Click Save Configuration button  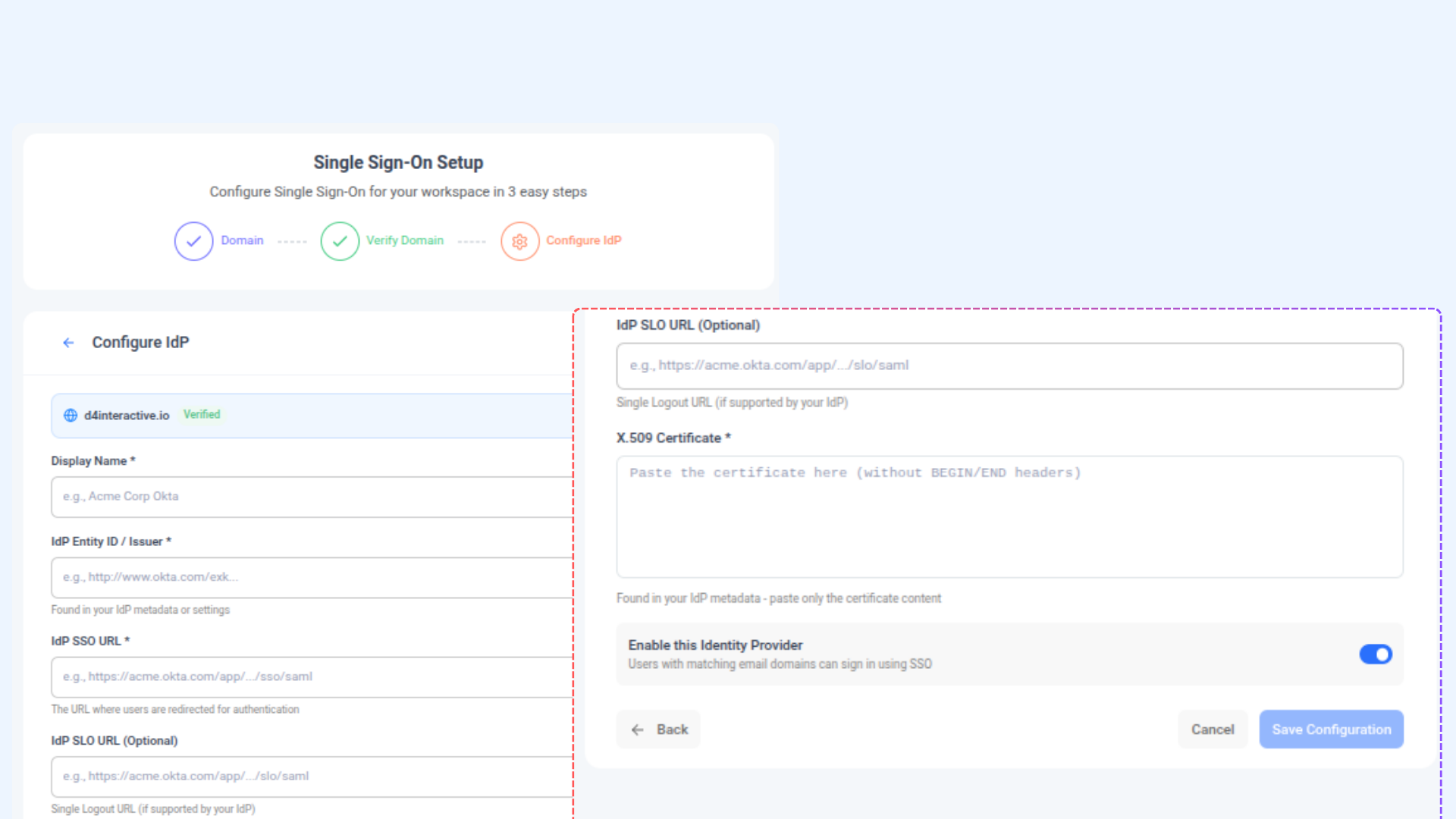1331,730
